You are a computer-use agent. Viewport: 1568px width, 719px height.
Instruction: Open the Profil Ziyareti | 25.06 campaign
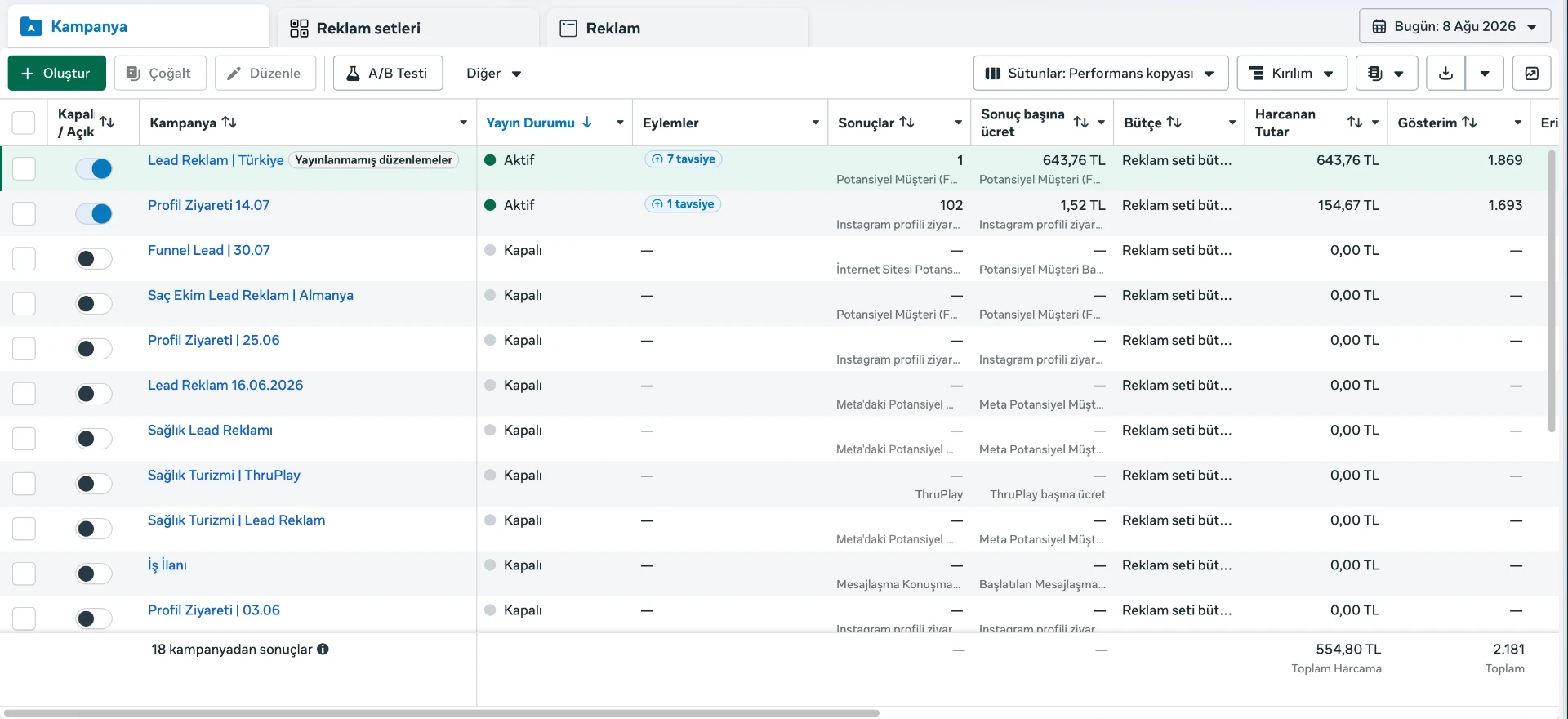click(213, 341)
